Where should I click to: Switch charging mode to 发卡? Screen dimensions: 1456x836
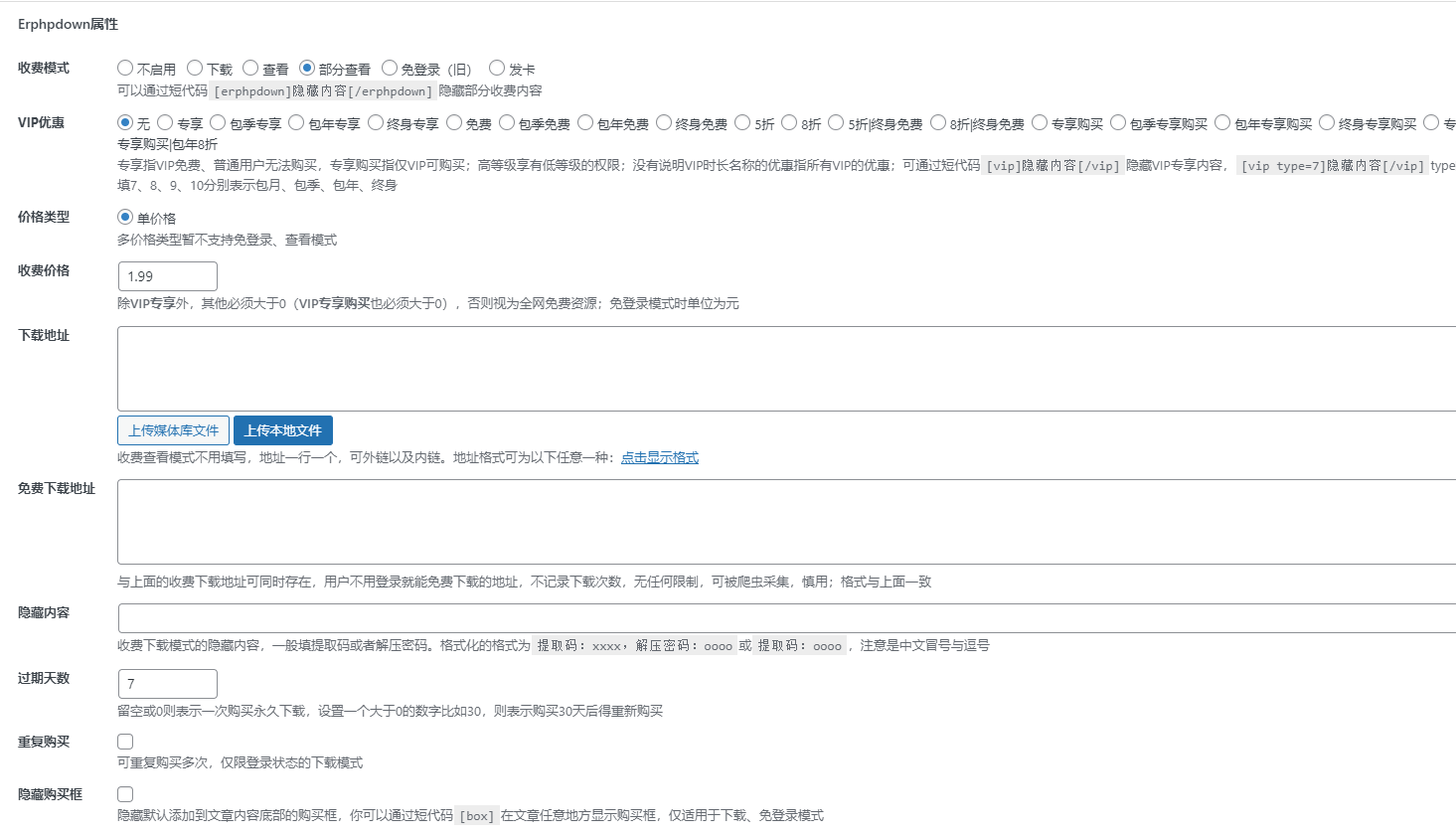pyautogui.click(x=496, y=68)
